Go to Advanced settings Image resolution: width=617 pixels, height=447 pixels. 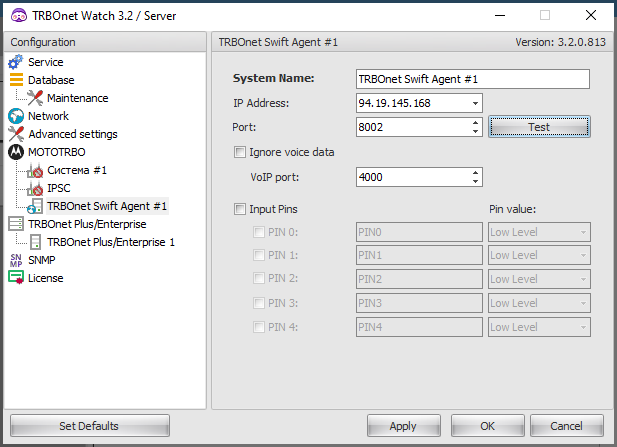point(73,134)
